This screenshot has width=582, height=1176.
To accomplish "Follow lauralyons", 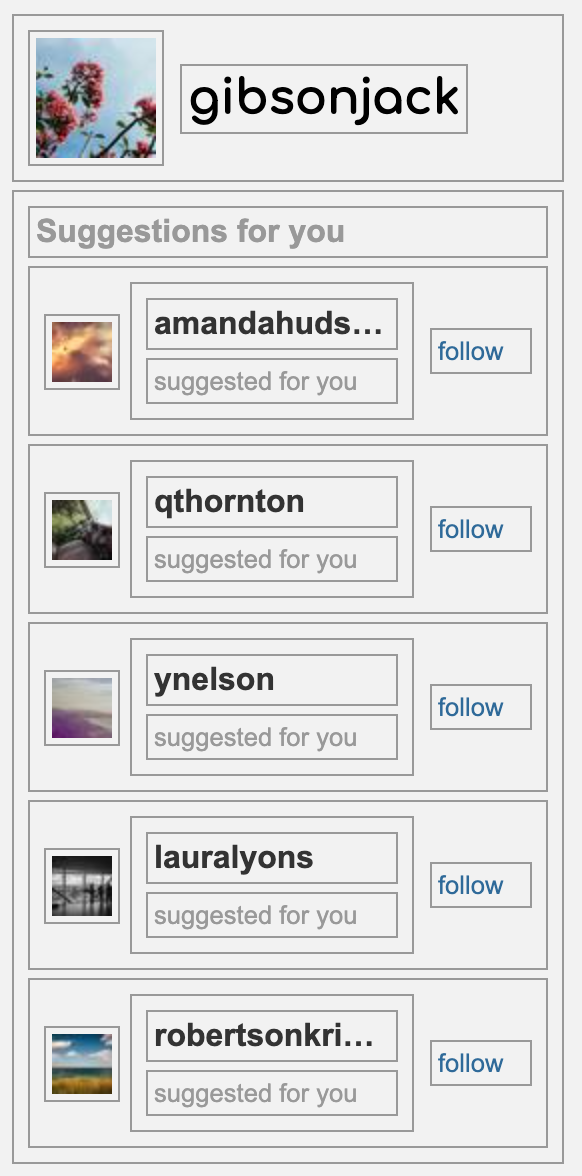I will [481, 885].
